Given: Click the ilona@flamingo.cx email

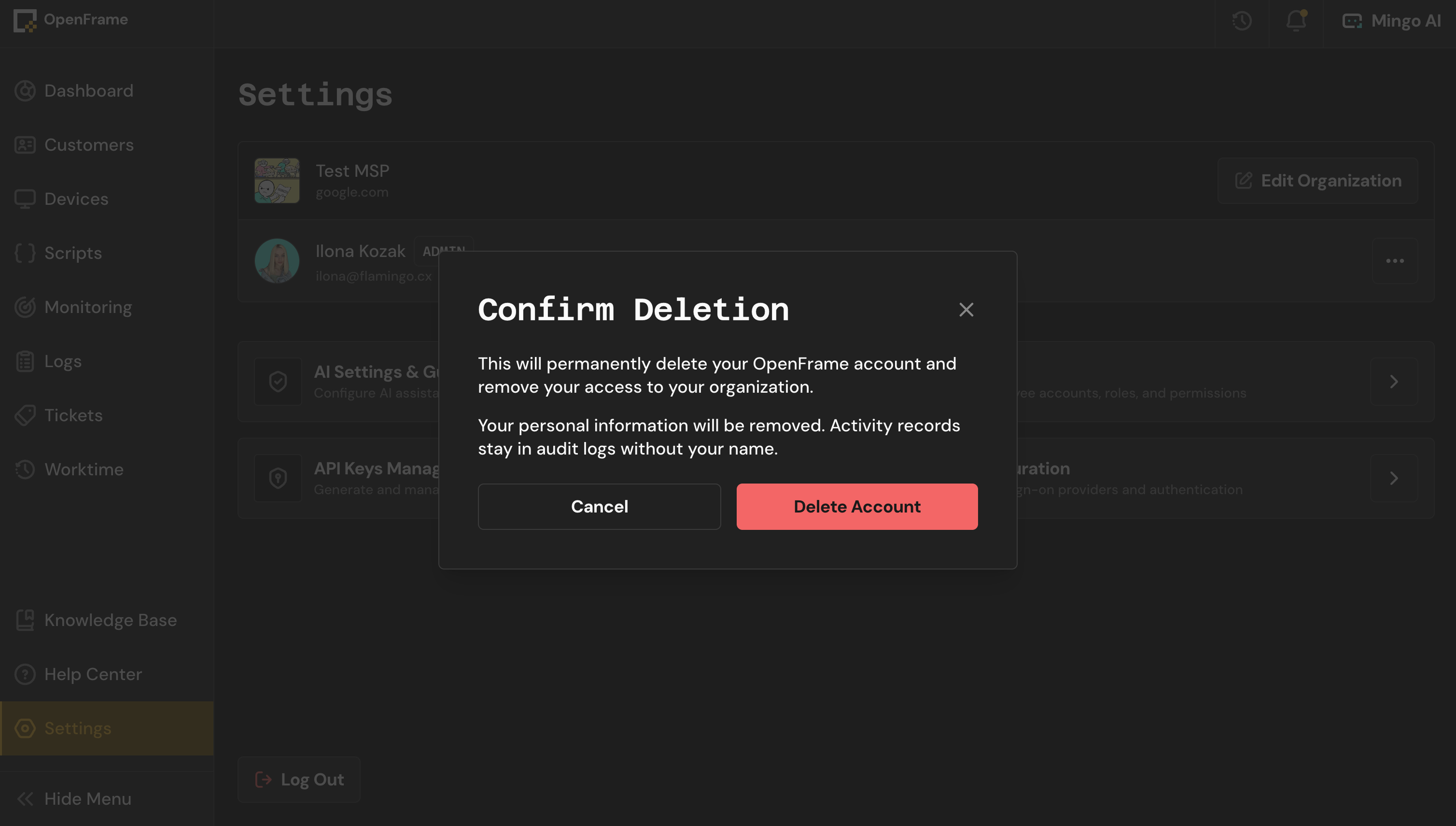Looking at the screenshot, I should coord(374,276).
